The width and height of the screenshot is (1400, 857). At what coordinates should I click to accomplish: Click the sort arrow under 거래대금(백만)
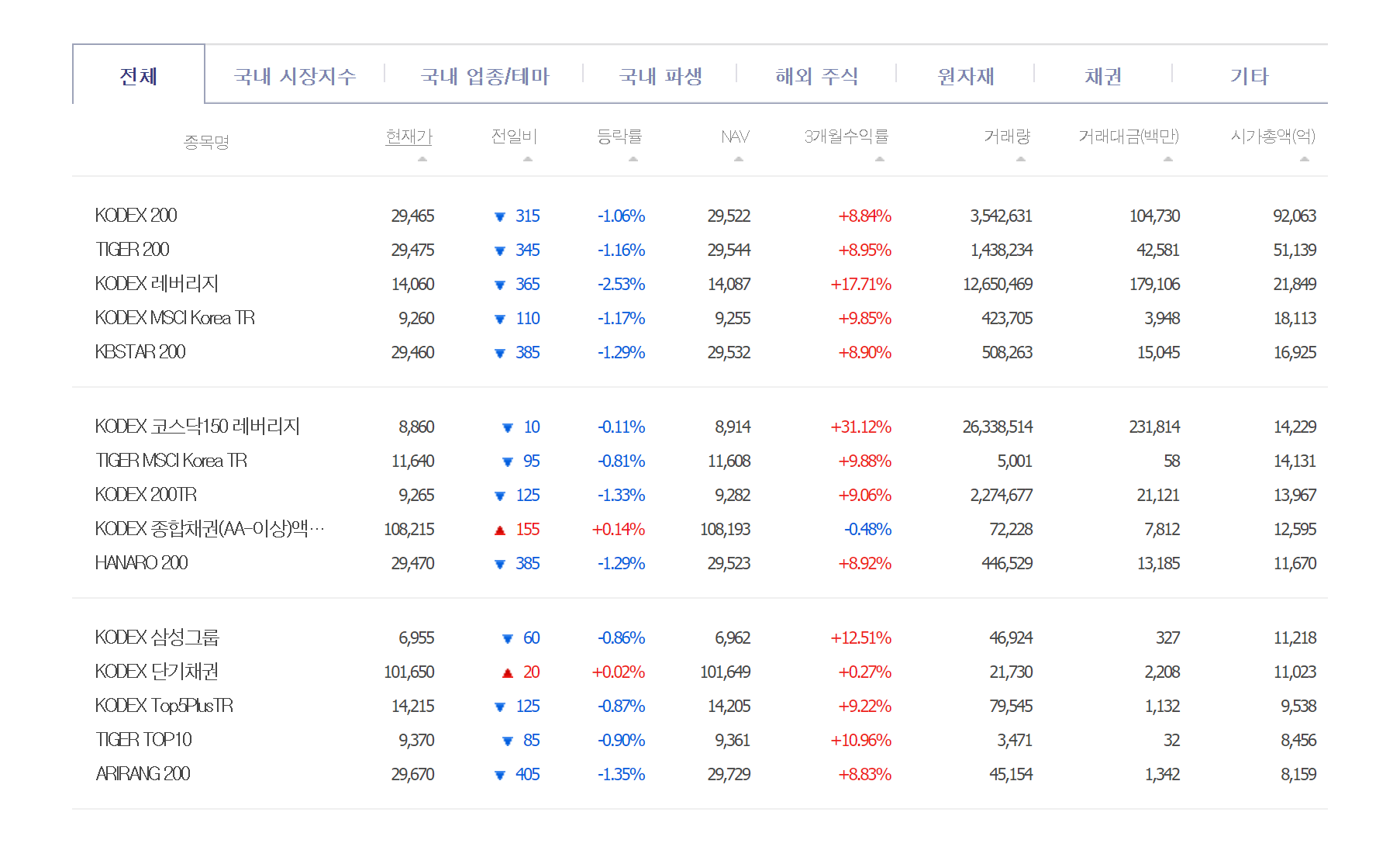[x=1168, y=159]
